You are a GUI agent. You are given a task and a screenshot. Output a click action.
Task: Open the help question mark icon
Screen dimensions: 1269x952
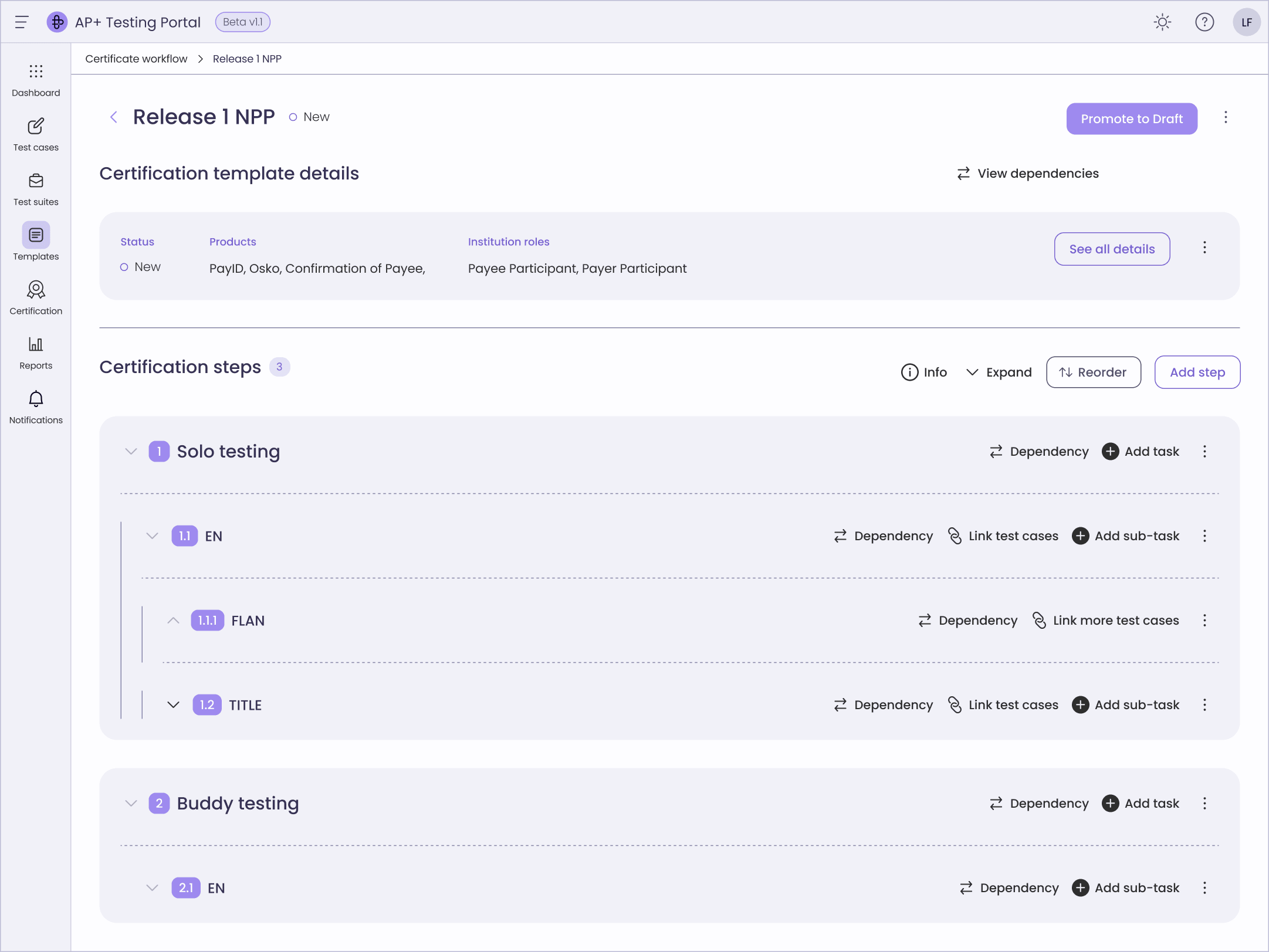coord(1204,22)
